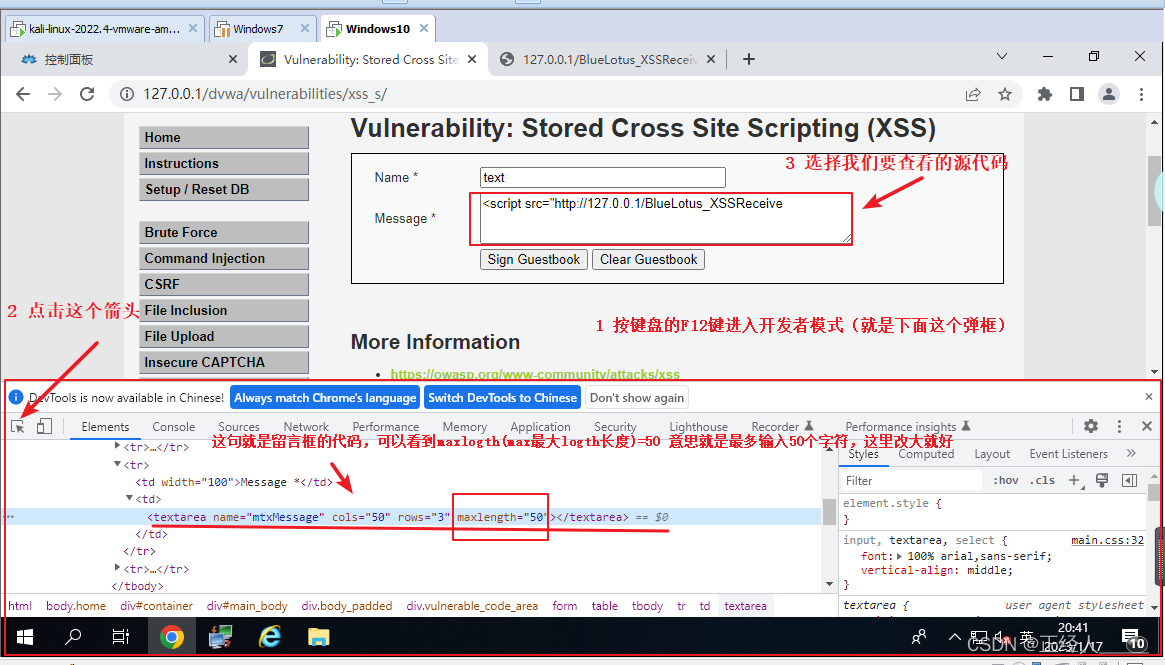Close the Stored Cross Site tab
This screenshot has height=665, width=1165.
(x=472, y=59)
